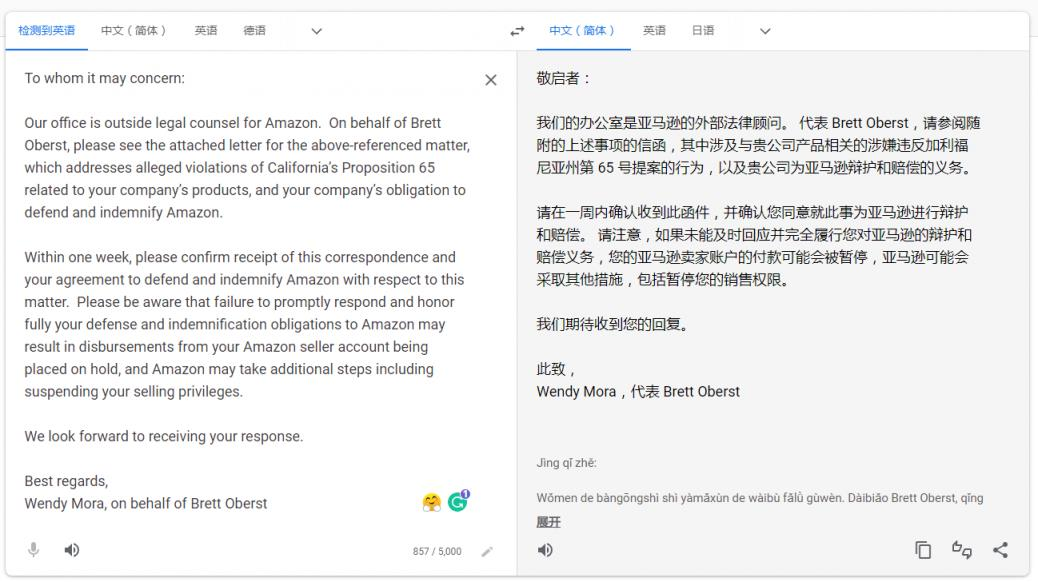Choose 德语 as source language
1038x582 pixels.
pos(255,30)
